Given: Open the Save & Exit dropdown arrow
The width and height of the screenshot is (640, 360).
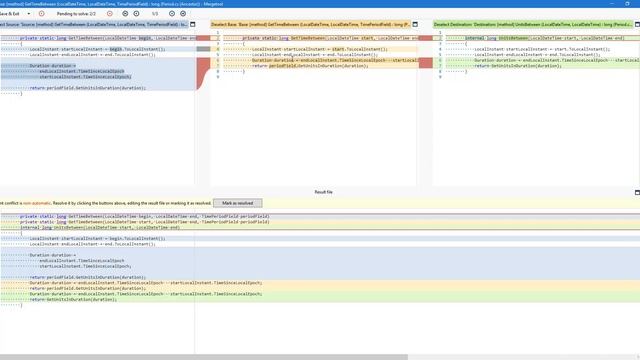Looking at the screenshot, I should [x=29, y=13].
